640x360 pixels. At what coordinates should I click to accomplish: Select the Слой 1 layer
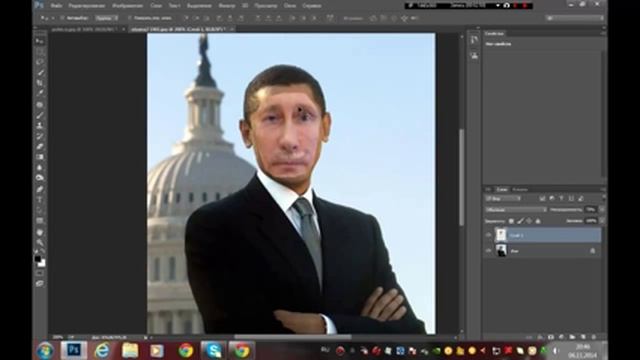click(x=547, y=235)
